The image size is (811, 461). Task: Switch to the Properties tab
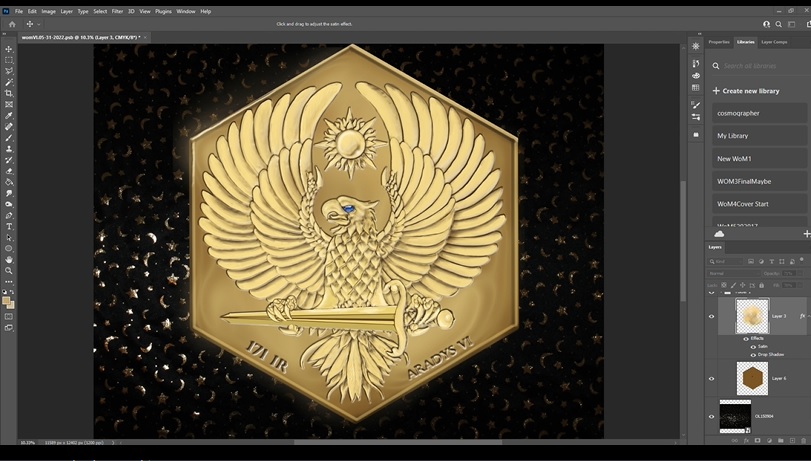click(x=719, y=42)
